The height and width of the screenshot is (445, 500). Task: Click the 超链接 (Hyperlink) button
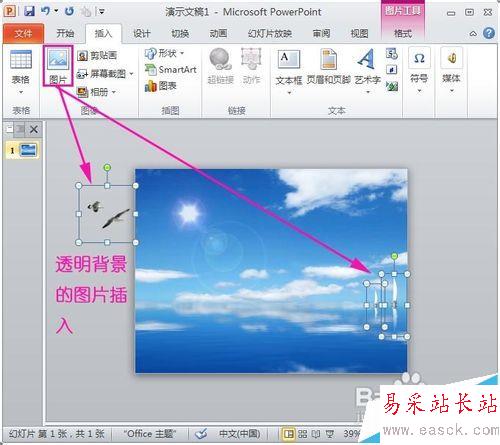pyautogui.click(x=220, y=66)
